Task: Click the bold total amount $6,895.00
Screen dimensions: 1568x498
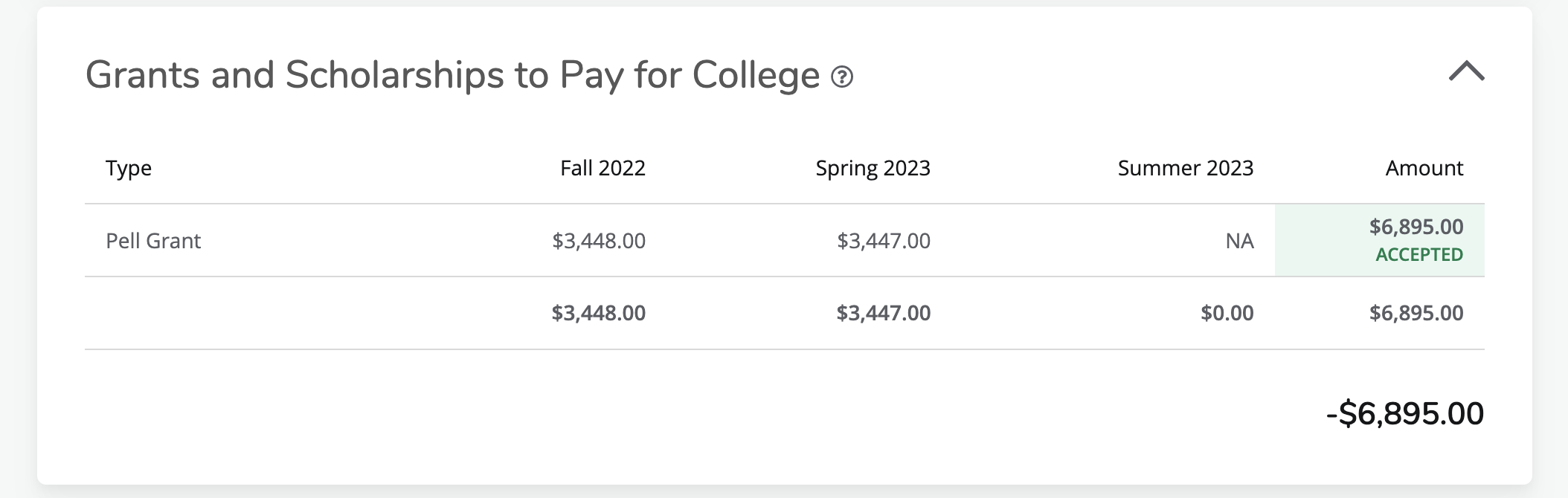Action: (x=1416, y=313)
